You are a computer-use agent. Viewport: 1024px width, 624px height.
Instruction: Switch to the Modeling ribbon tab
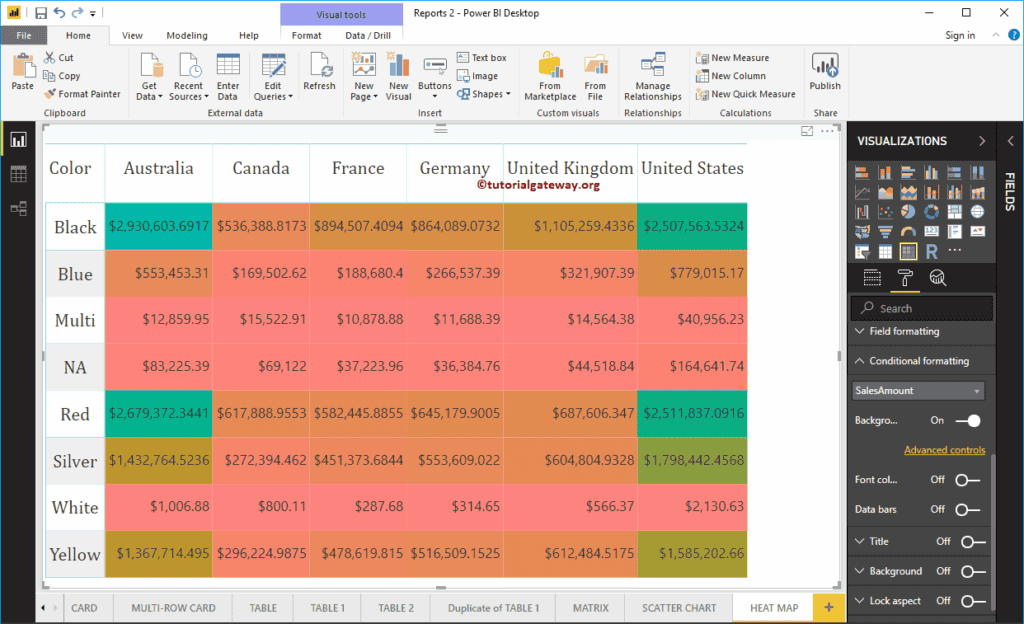pyautogui.click(x=186, y=33)
